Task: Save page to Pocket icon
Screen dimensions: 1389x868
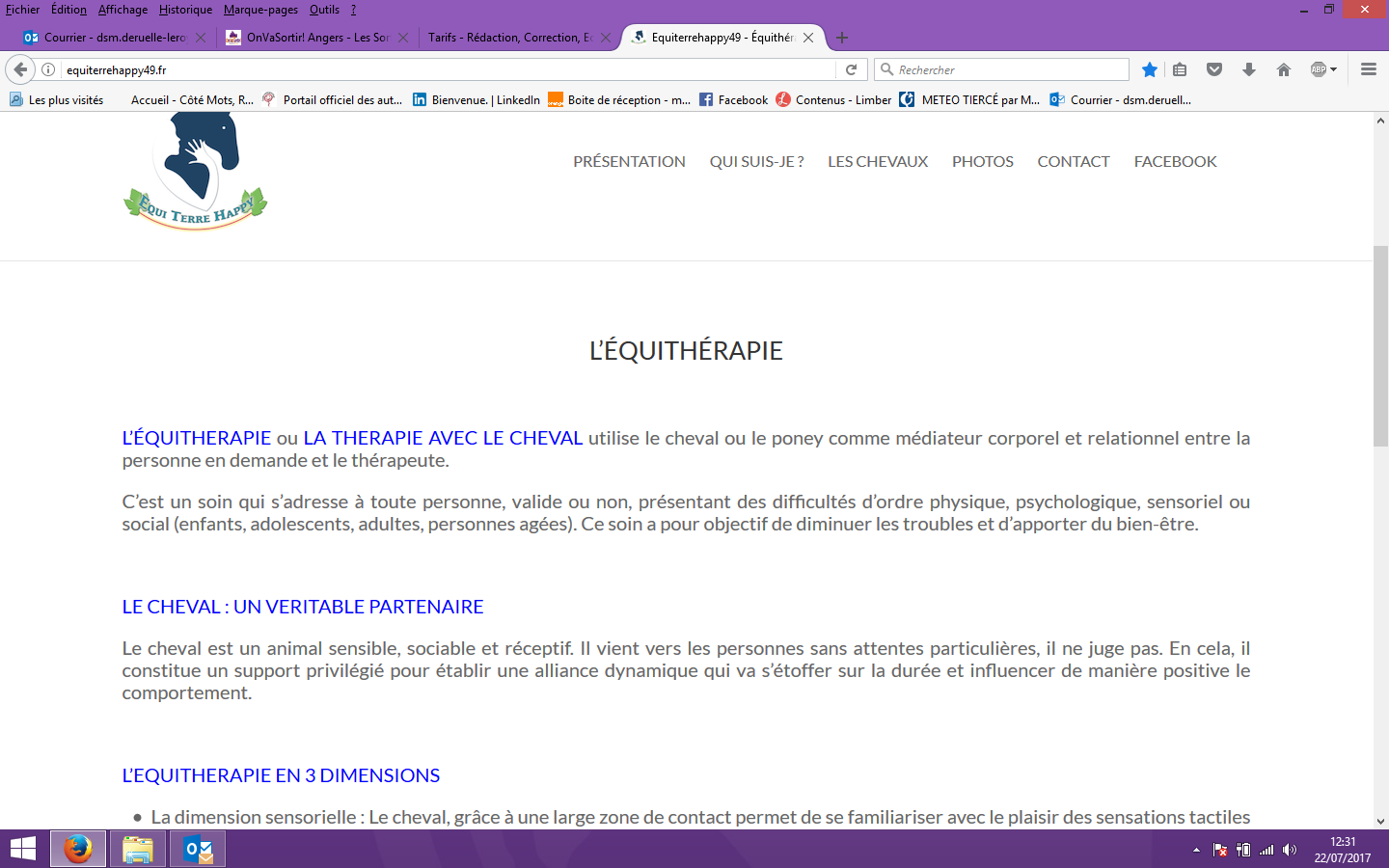Action: click(x=1214, y=69)
